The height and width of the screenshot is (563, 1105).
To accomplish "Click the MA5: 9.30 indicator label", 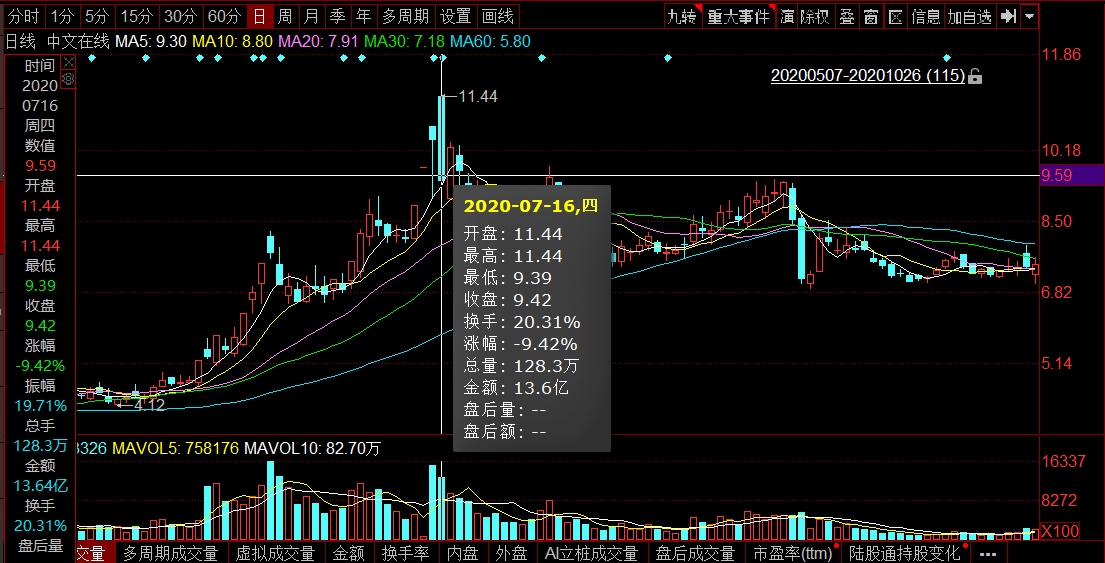I will coord(151,42).
